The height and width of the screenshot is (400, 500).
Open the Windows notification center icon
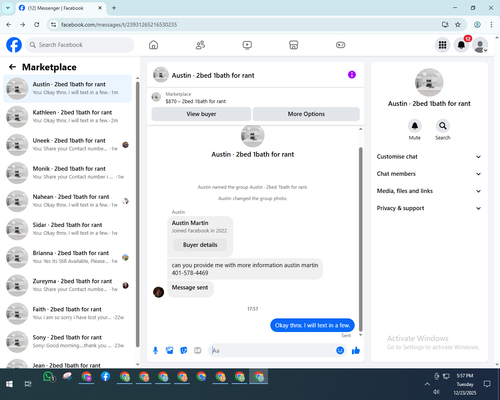[487, 384]
